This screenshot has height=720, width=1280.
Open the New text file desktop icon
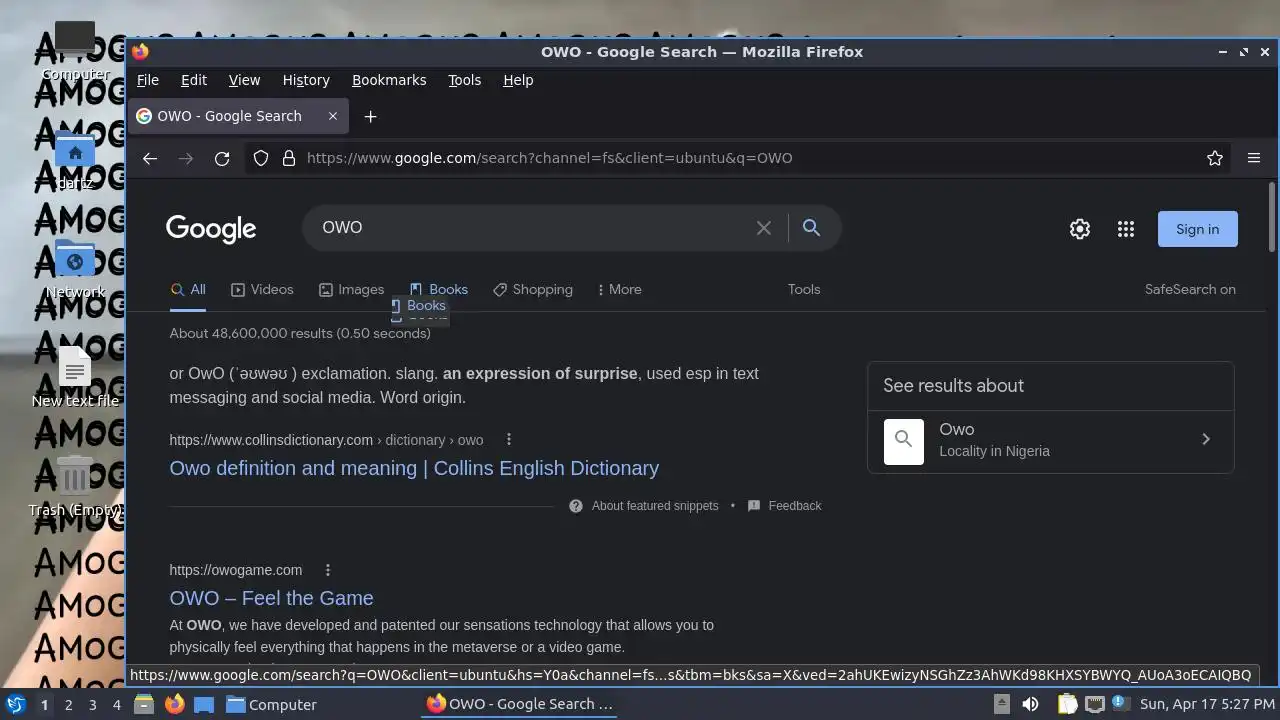(x=75, y=378)
